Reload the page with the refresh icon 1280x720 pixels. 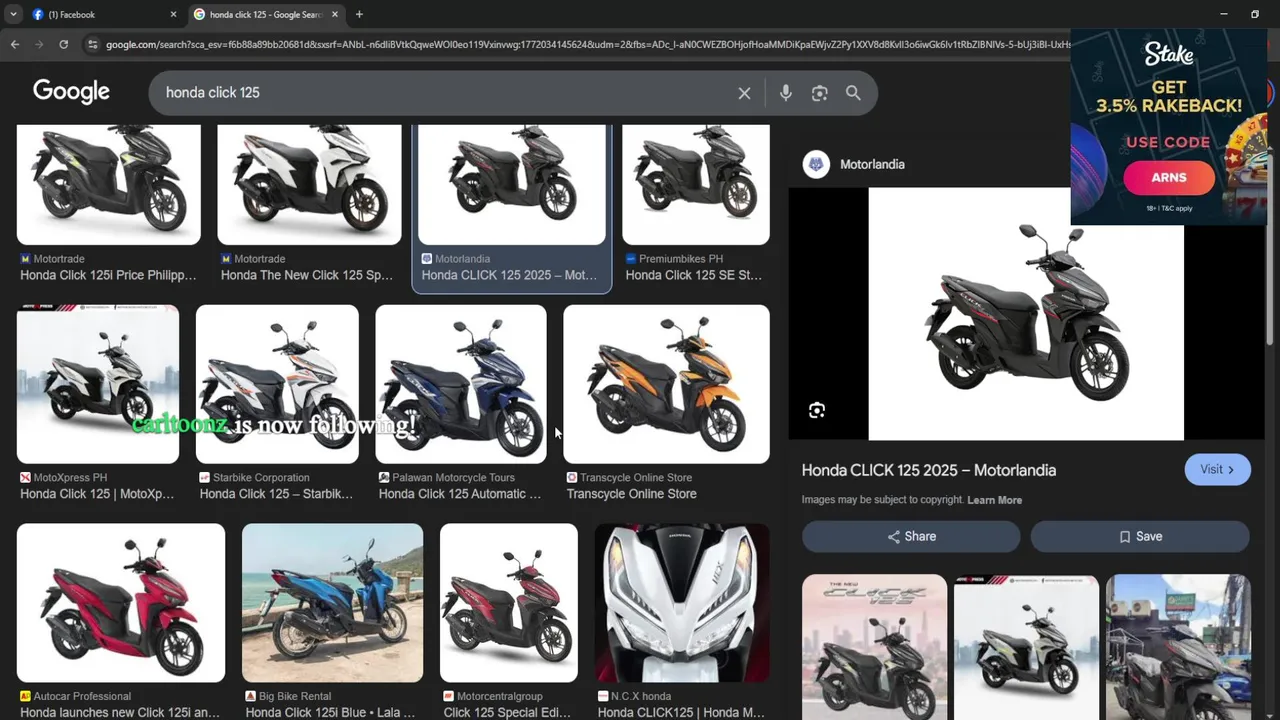click(63, 44)
